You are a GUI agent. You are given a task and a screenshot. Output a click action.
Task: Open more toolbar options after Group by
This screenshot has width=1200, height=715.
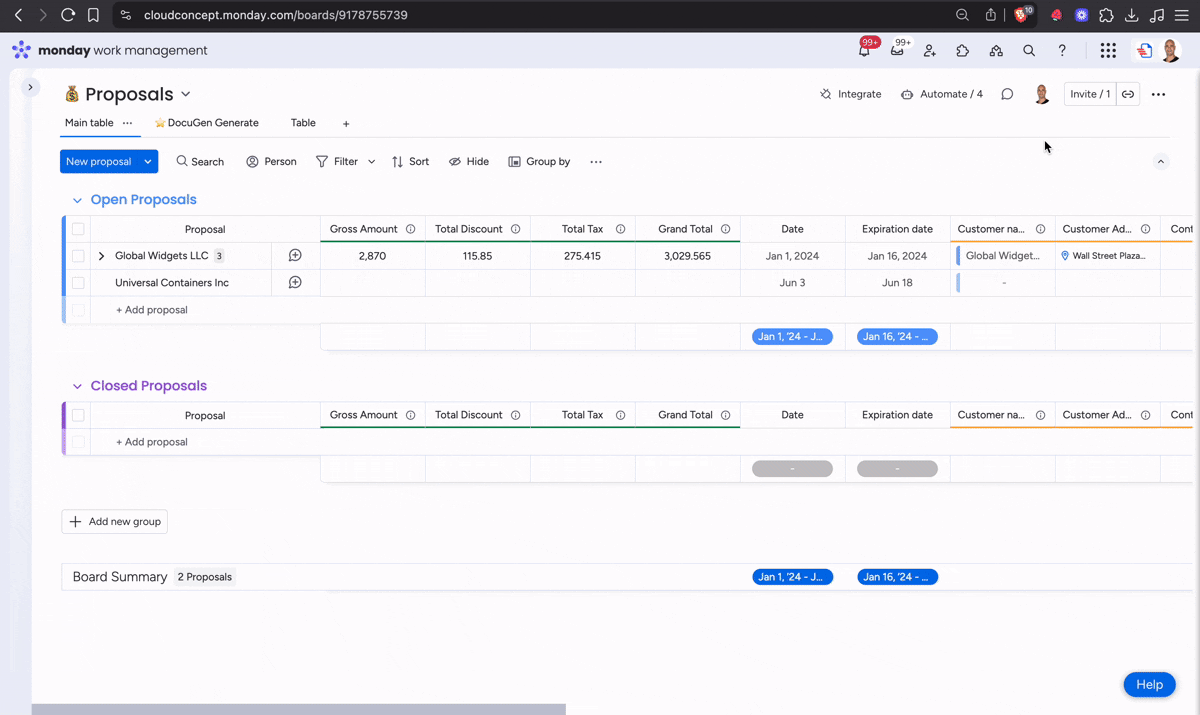(x=596, y=162)
